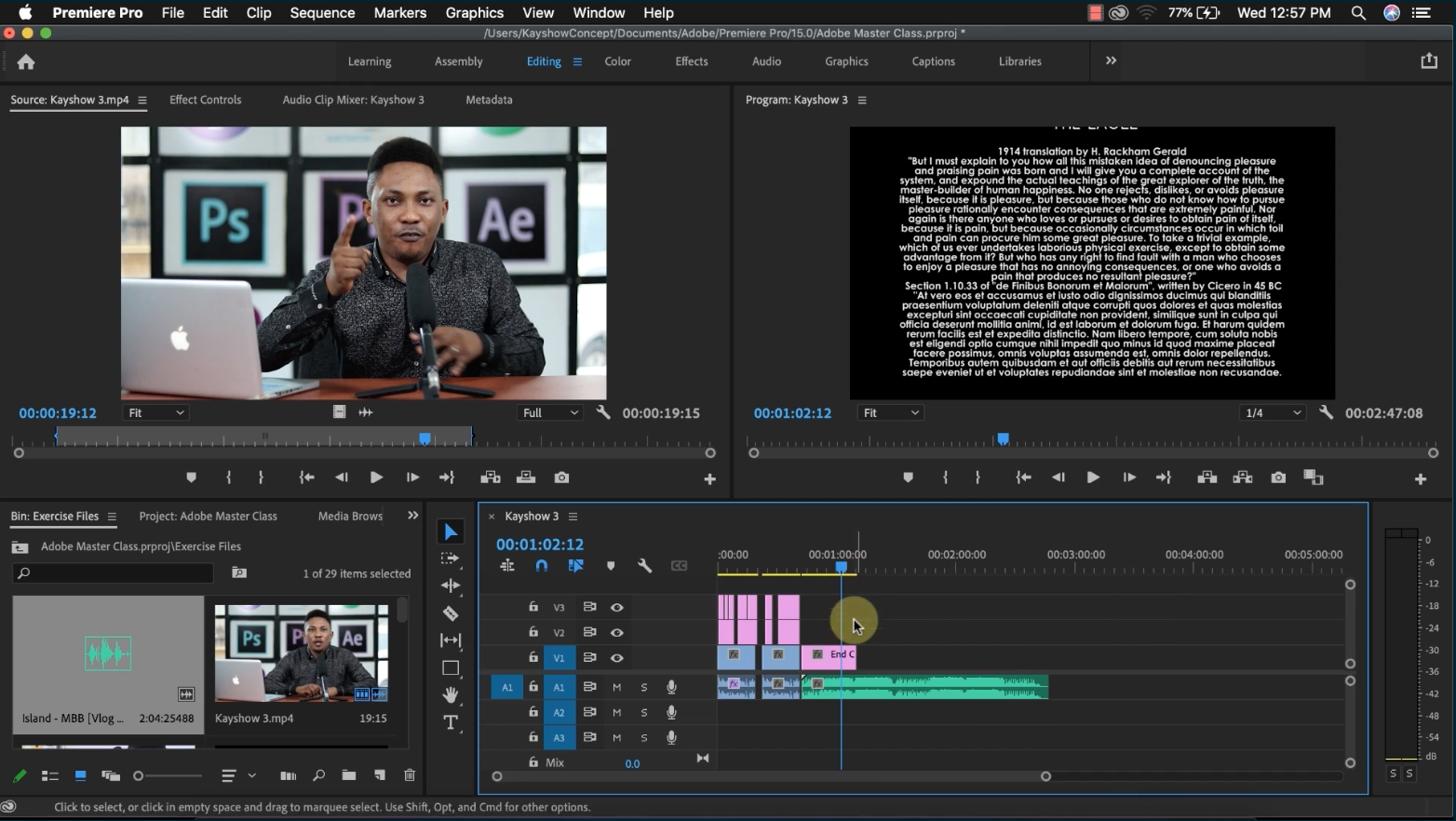
Task: Hide the V3 track with its eye
Action: tap(616, 607)
